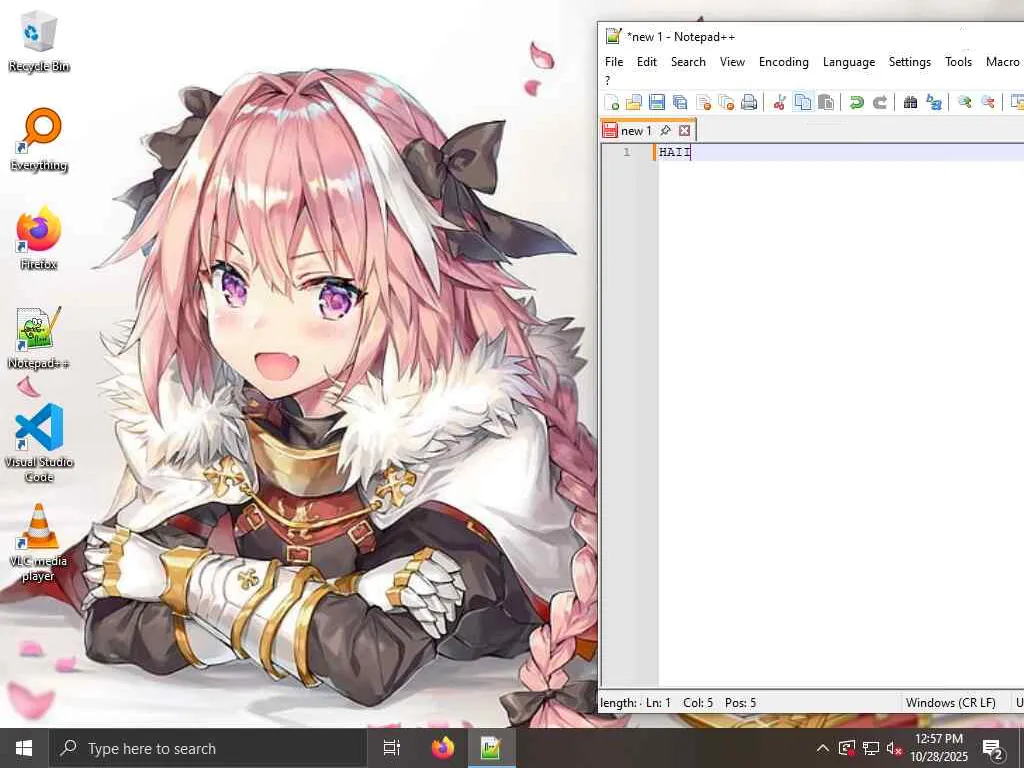Click the Paste toolbar icon
Viewport: 1024px width, 768px height.
[x=825, y=102]
